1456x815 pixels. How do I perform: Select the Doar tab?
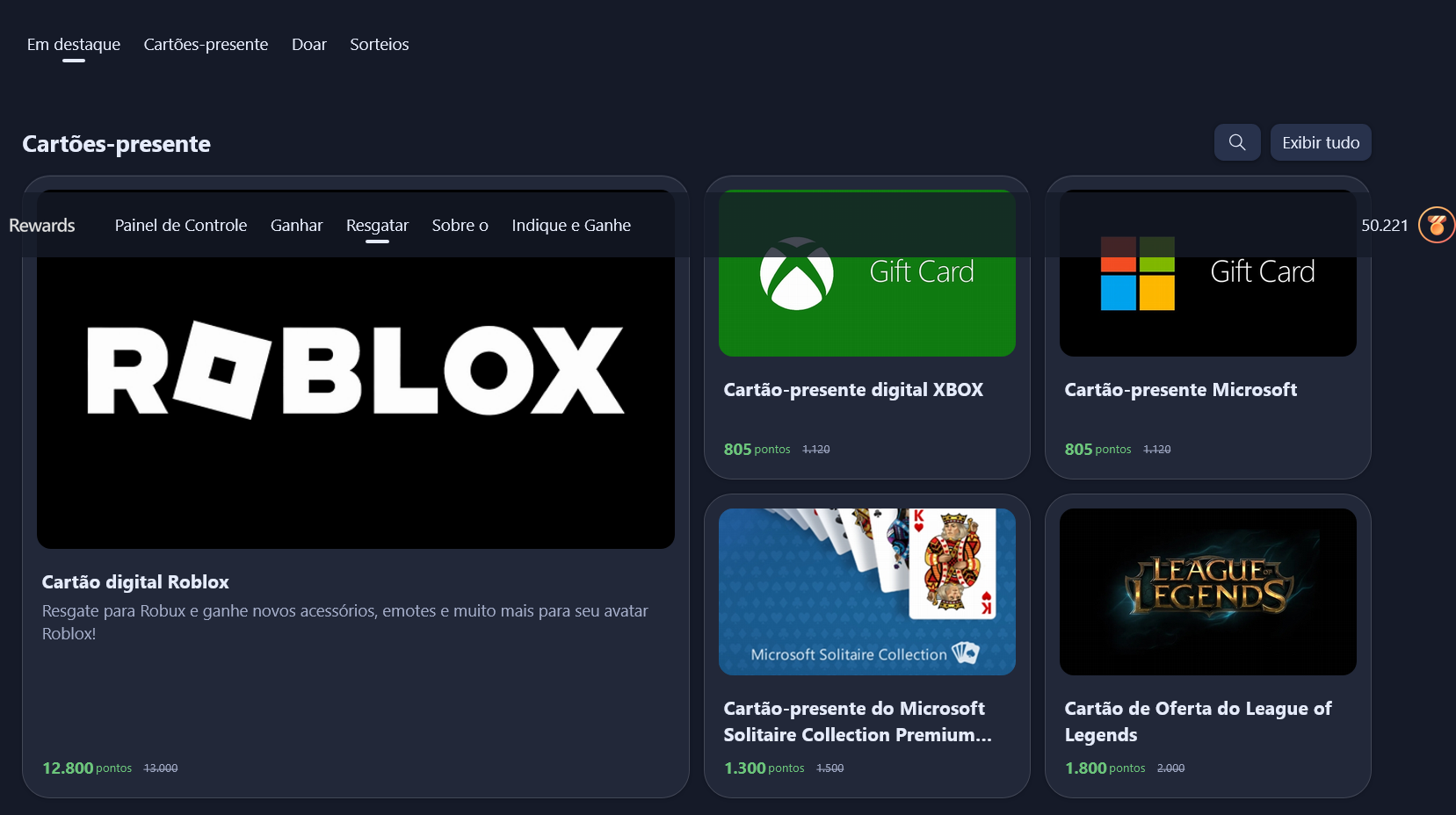pos(309,45)
